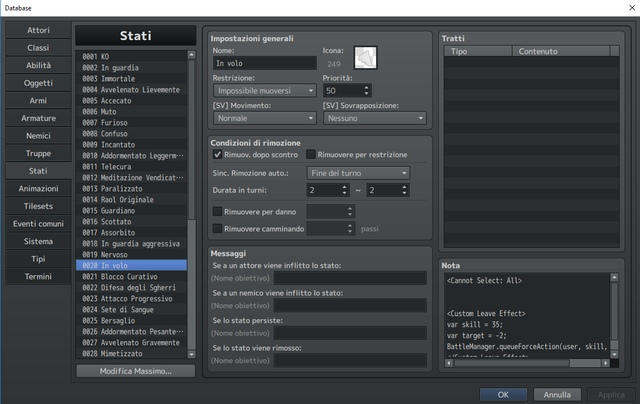Viewport: 640px width, 404px height.
Task: Select state 0021 Blocco Curativo
Action: tap(131, 277)
